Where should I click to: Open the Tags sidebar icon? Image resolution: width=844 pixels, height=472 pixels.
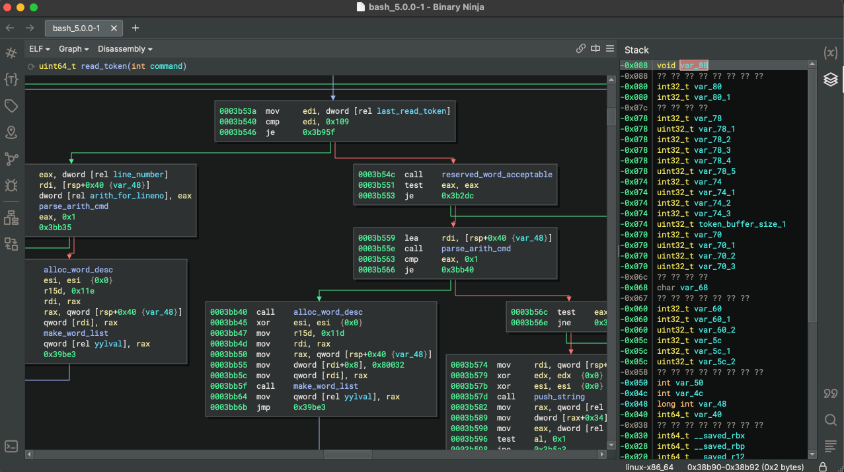(11, 106)
